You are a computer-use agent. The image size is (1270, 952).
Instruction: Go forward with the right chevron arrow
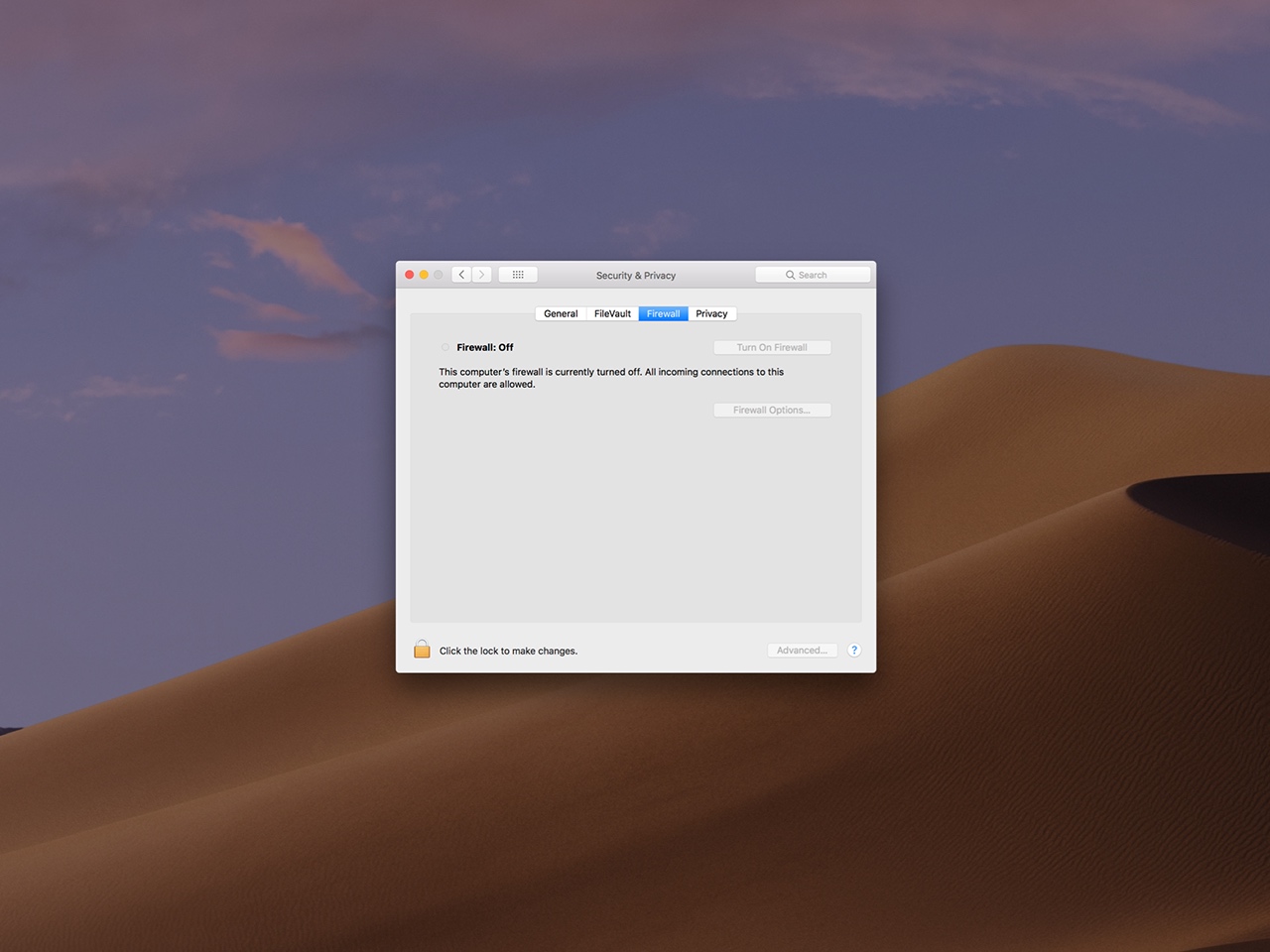pos(482,275)
